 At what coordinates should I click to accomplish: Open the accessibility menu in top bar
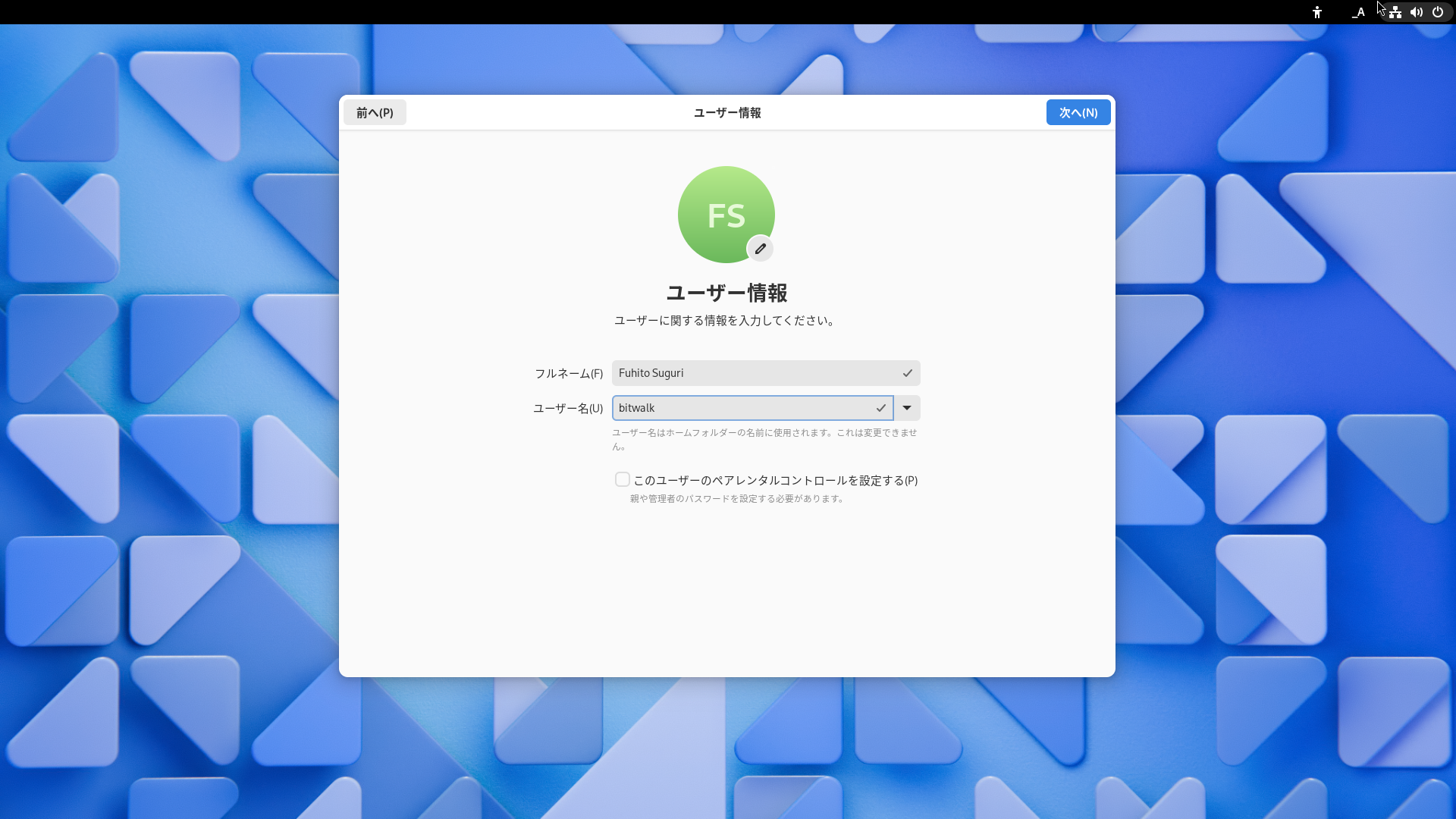click(x=1317, y=12)
